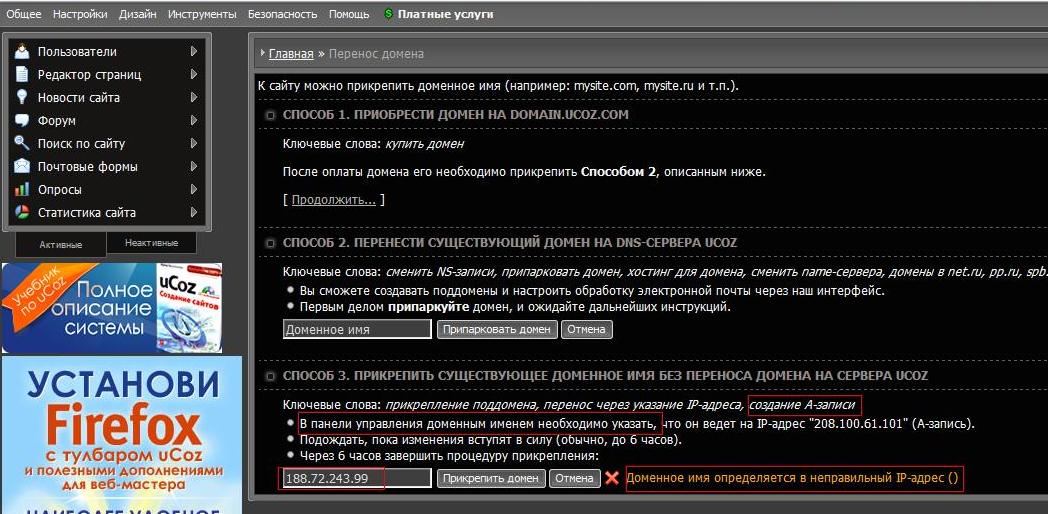Select the Форум menu label

click(57, 120)
